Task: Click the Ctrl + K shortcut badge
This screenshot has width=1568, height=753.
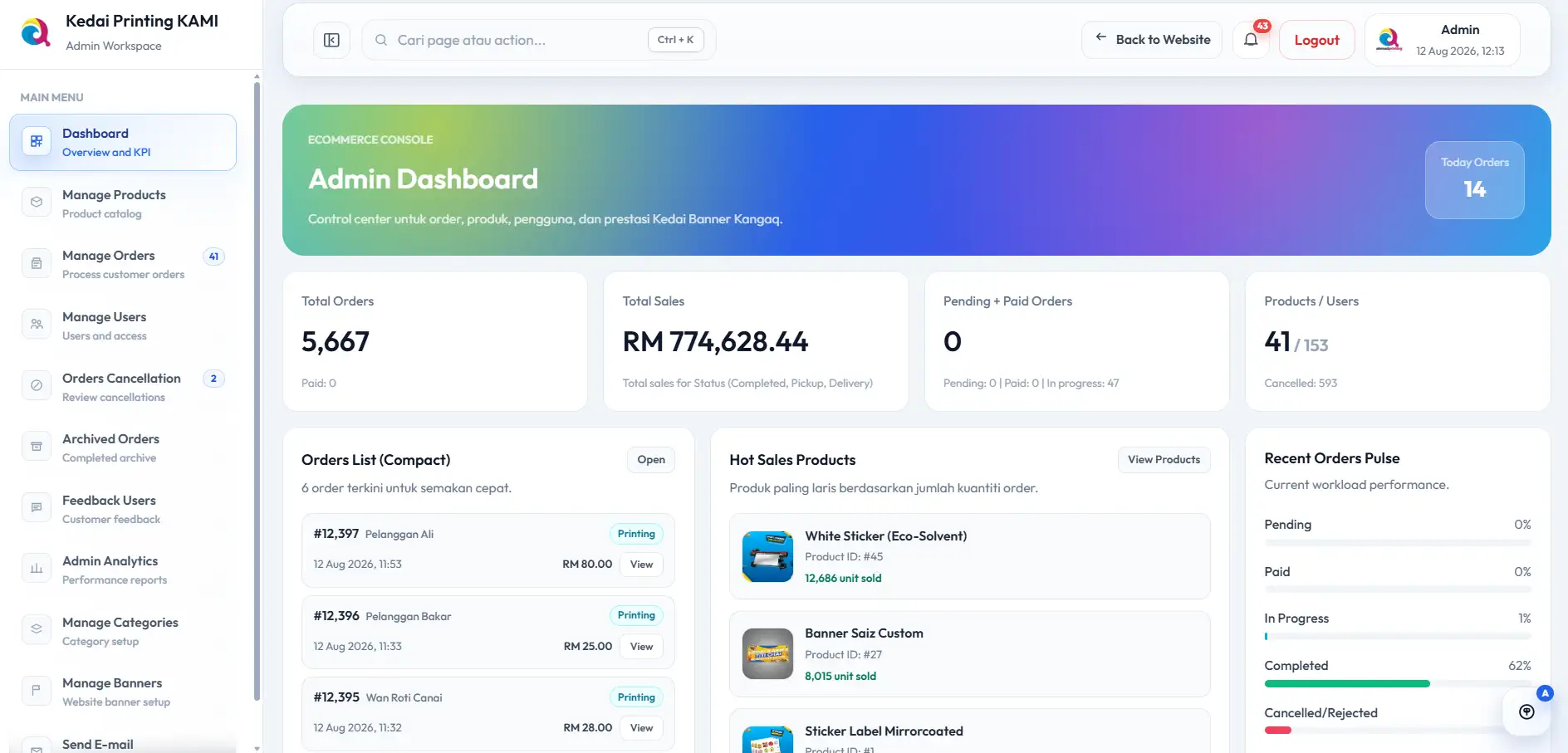Action: point(675,40)
